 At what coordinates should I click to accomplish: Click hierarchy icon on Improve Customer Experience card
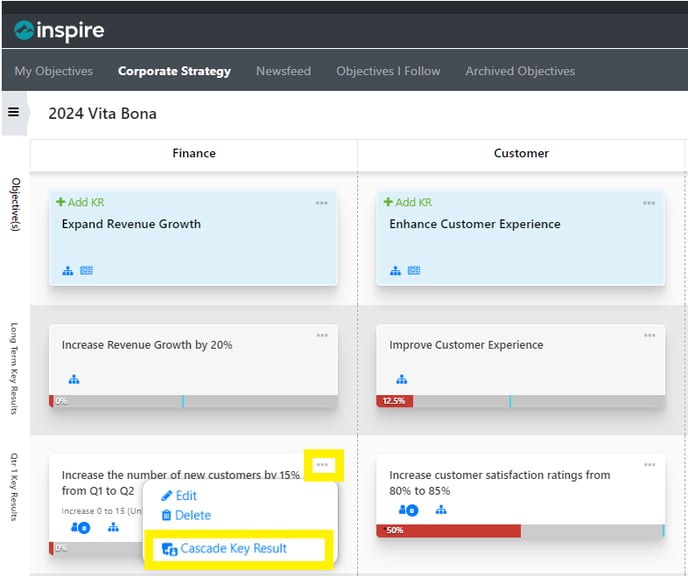pyautogui.click(x=401, y=379)
